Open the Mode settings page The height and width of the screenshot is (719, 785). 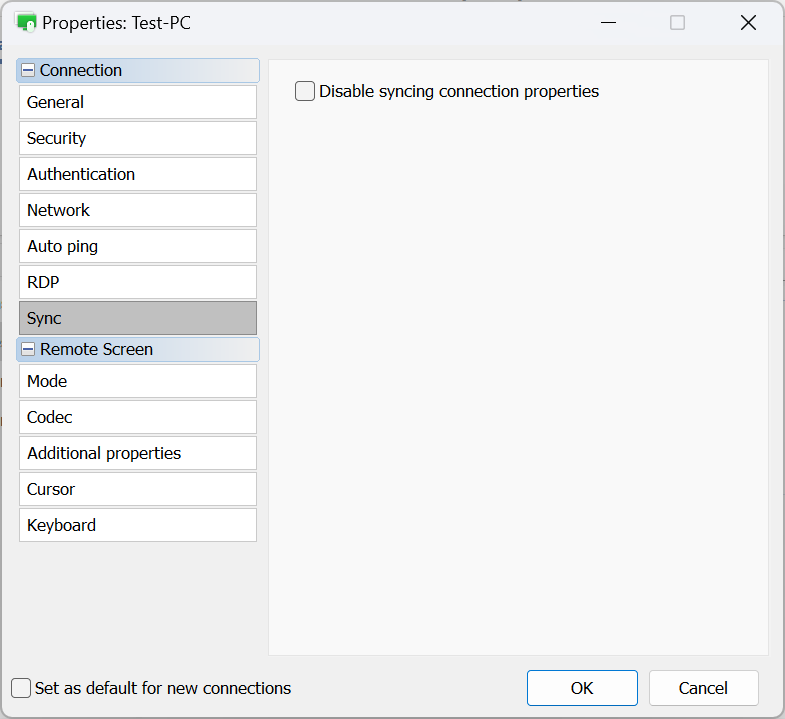(138, 381)
